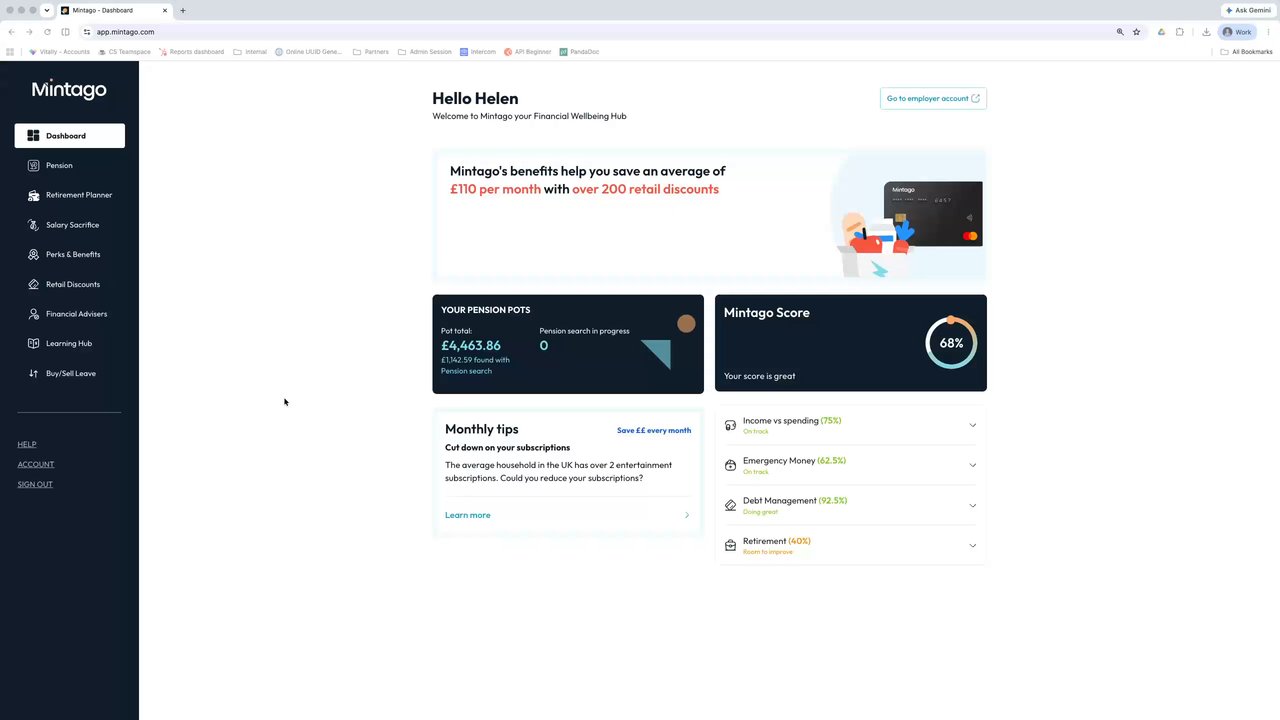Click the Ask Gemini button
The width and height of the screenshot is (1280, 720).
[x=1248, y=10]
